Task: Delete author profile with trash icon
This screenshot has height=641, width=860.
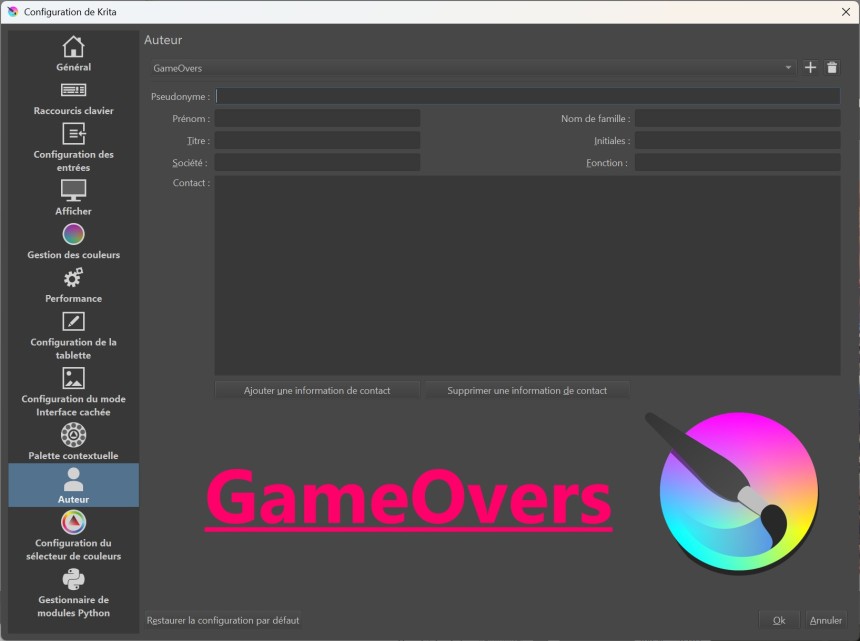Action: 832,68
